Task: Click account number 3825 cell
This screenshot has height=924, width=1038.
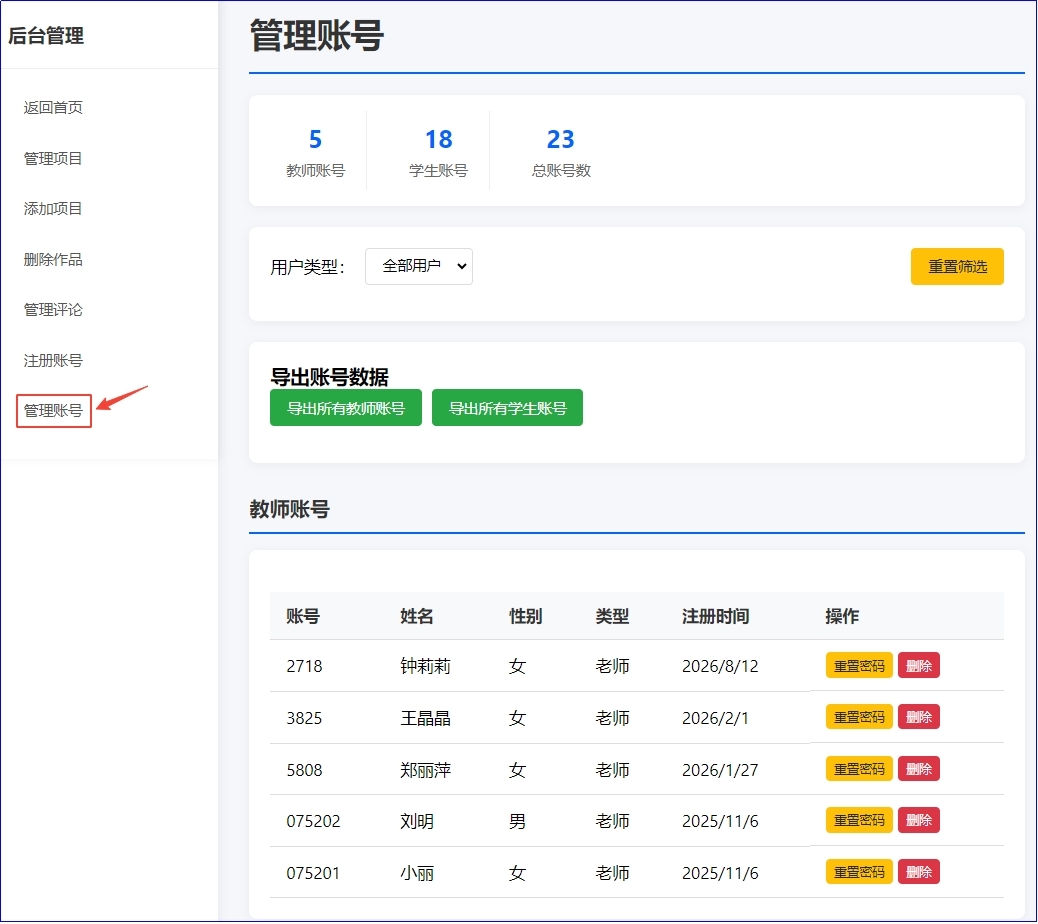Action: [x=305, y=718]
